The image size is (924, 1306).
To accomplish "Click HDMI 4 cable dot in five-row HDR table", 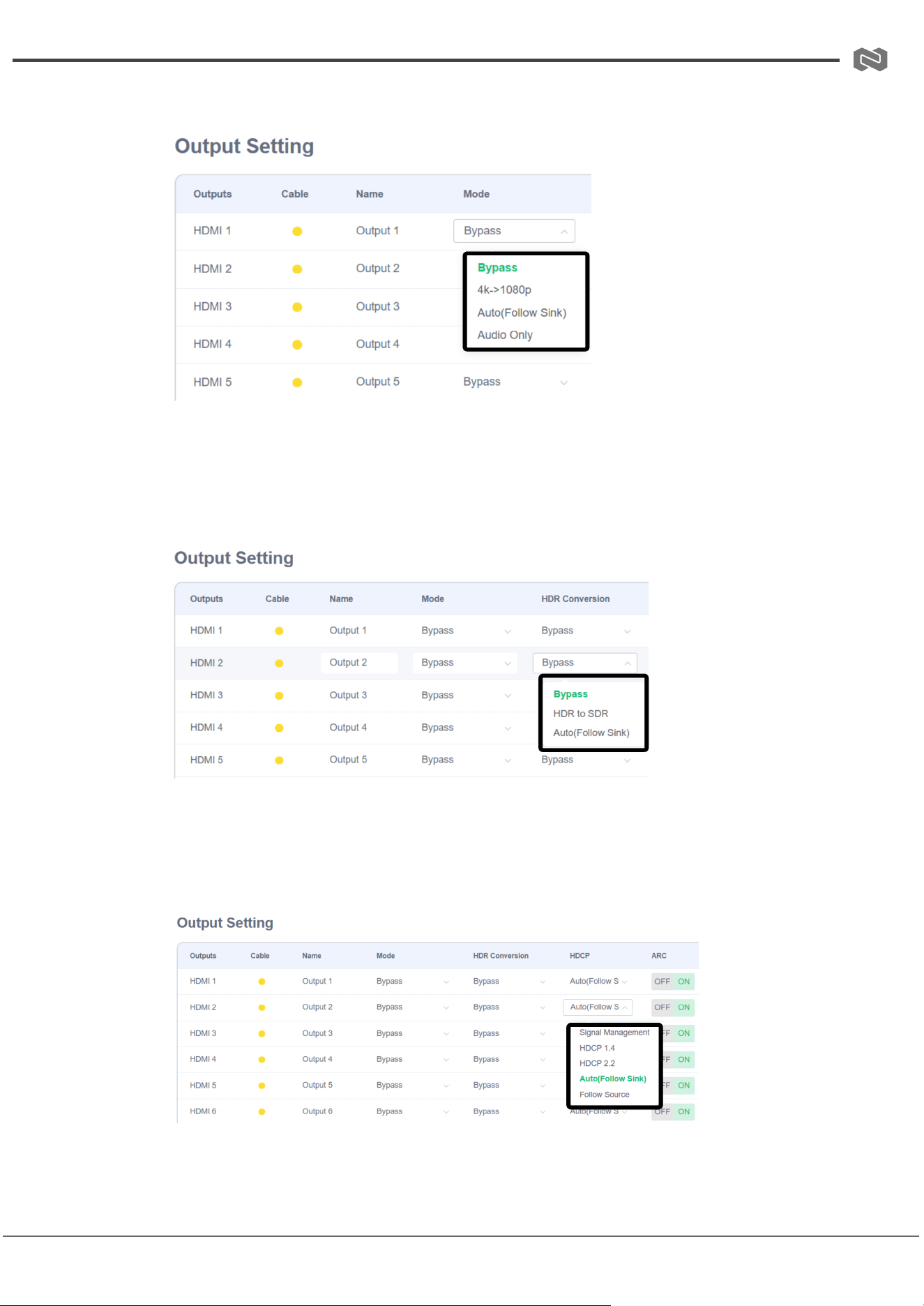I will pyautogui.click(x=279, y=728).
